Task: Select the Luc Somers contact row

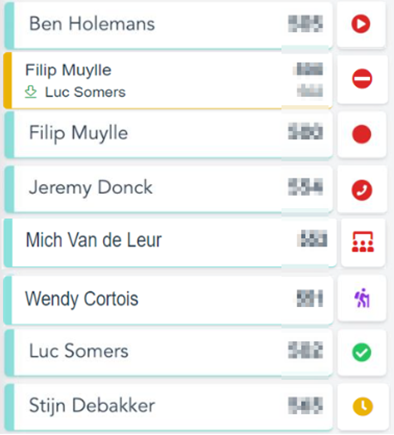Action: tap(168, 353)
